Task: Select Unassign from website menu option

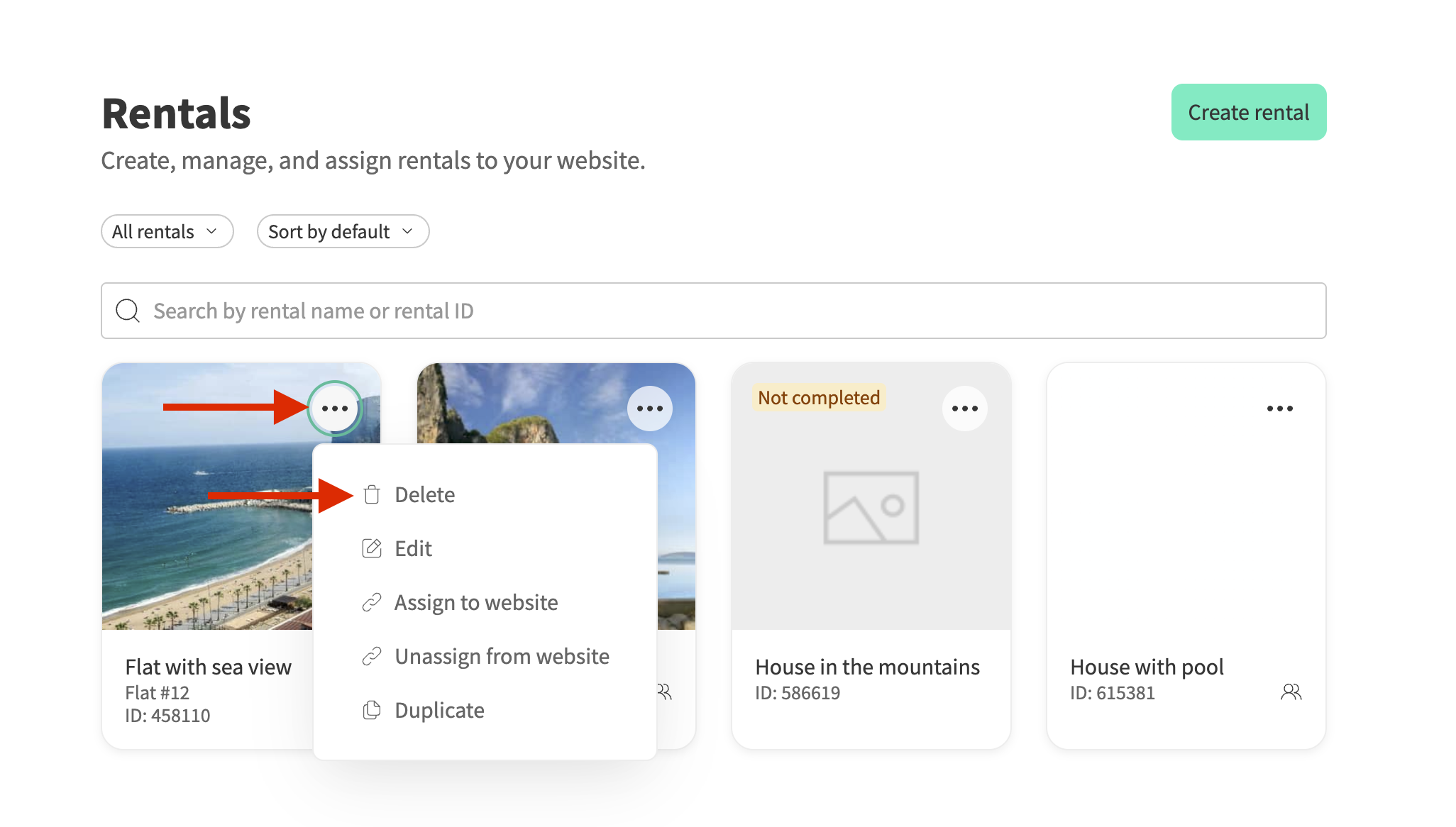Action: coord(502,656)
